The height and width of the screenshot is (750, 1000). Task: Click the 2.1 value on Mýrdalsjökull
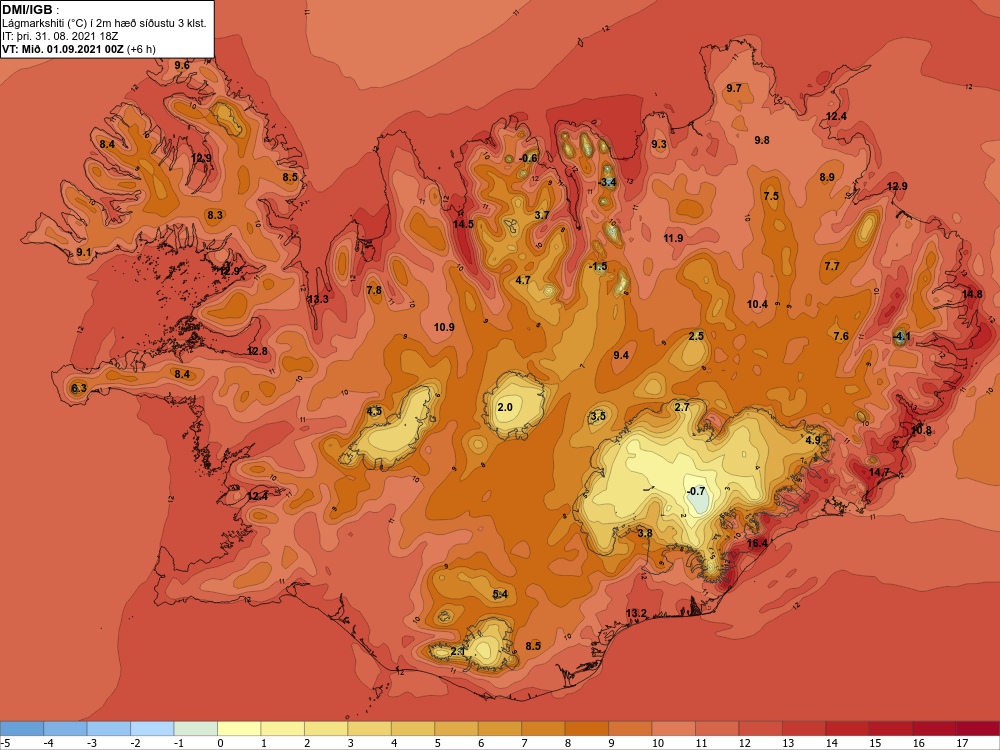(458, 651)
